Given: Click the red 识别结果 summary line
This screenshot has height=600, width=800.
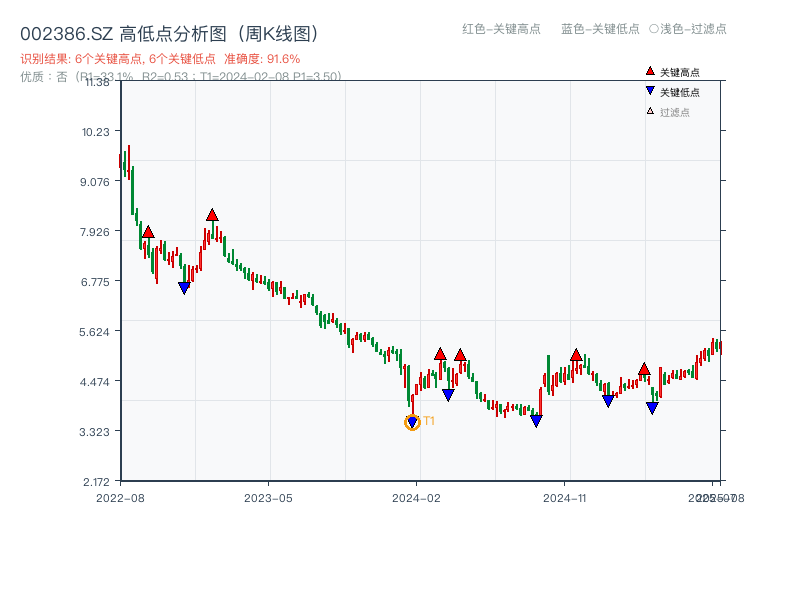Looking at the screenshot, I should click(x=160, y=59).
